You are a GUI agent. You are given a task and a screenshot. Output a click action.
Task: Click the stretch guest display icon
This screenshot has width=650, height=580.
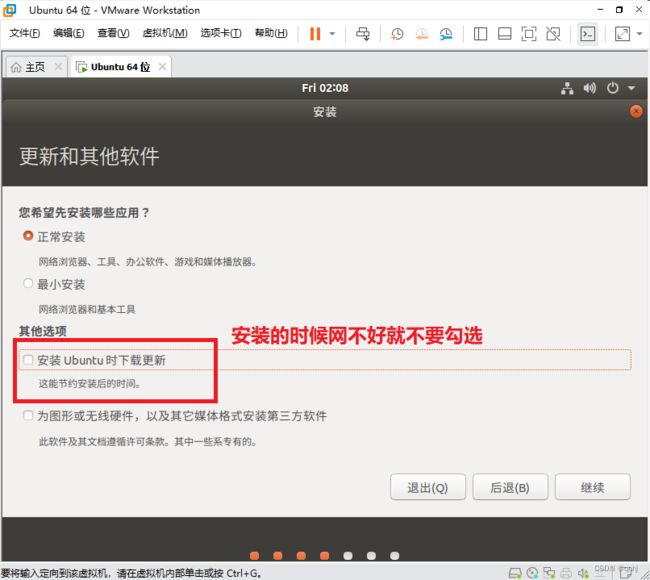pos(622,34)
